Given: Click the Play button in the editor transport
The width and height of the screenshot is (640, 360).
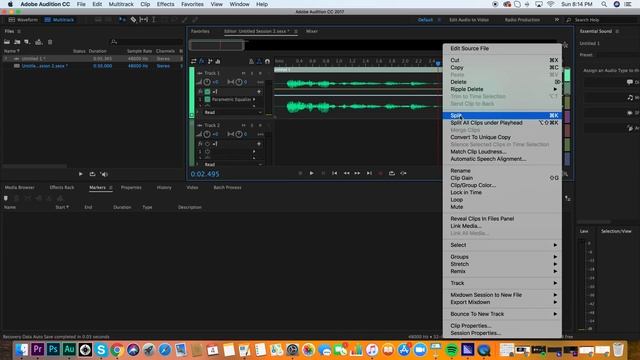Looking at the screenshot, I should click(311, 173).
